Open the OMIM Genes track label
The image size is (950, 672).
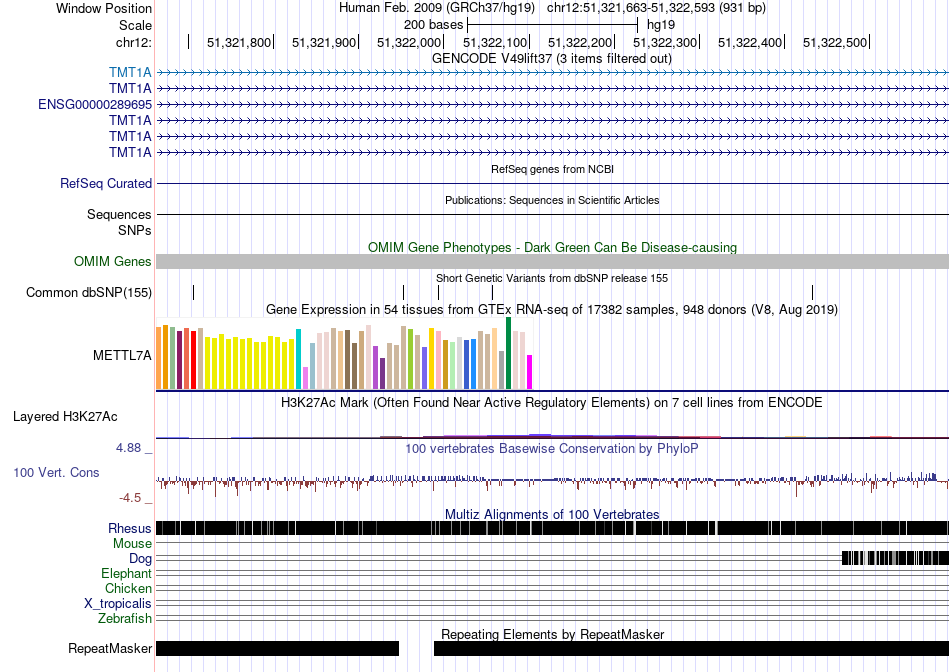pyautogui.click(x=113, y=261)
